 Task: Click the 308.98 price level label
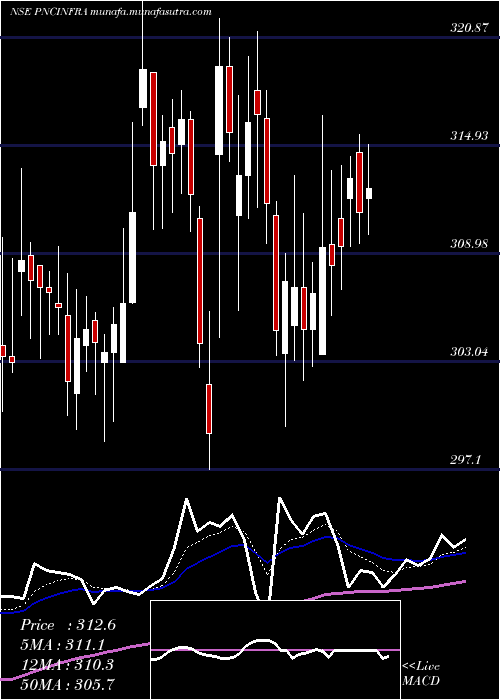click(x=469, y=244)
